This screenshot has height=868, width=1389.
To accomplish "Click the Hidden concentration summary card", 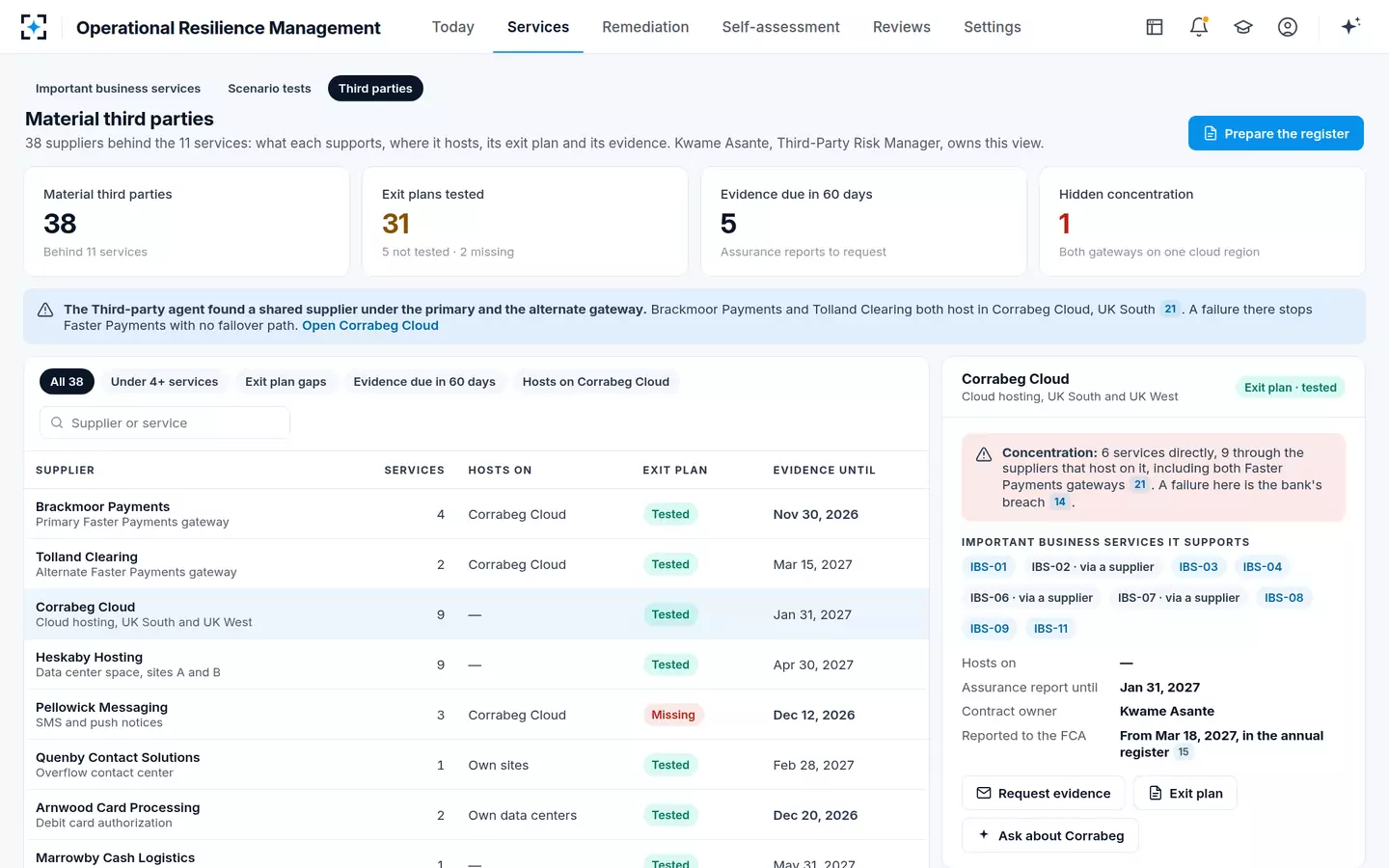I will click(1202, 222).
